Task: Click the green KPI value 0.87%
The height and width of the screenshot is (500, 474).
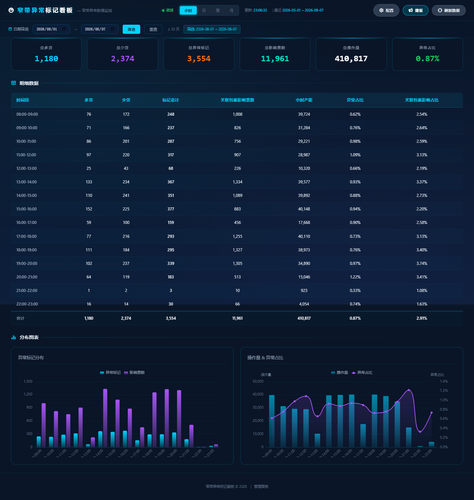Action: 427,59
